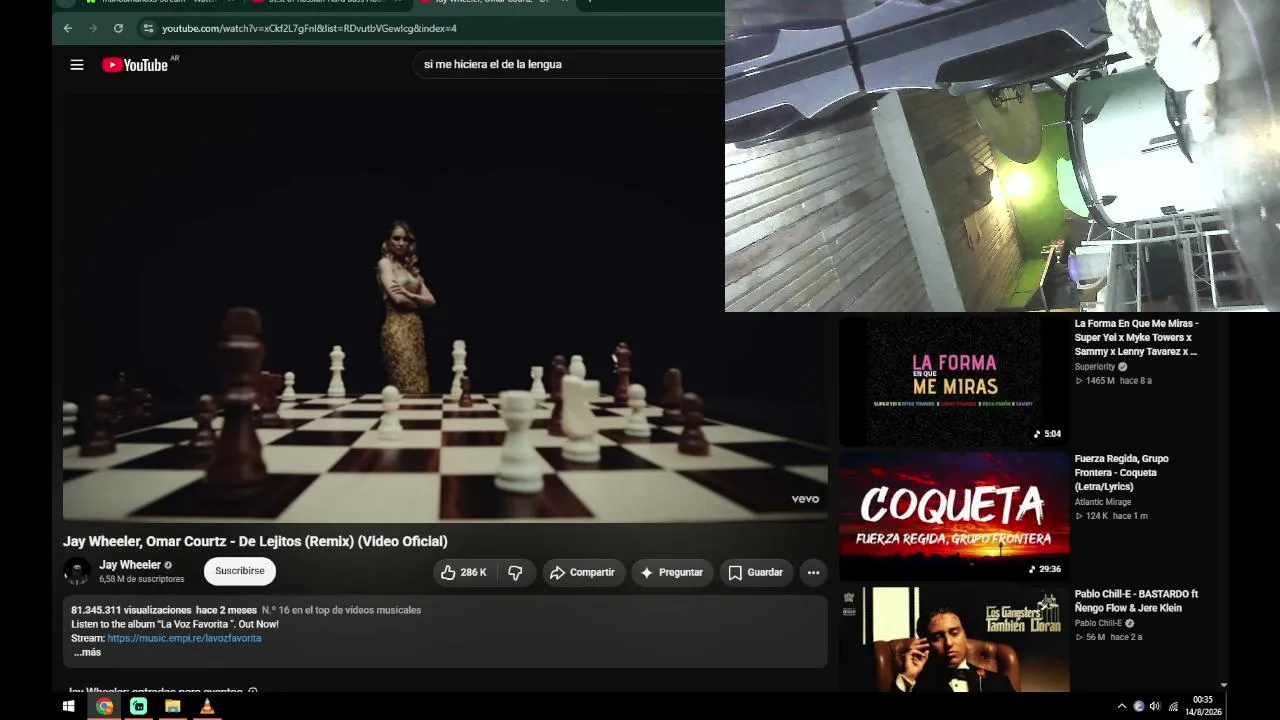
Task: Save the video with Guardar
Action: pyautogui.click(x=756, y=572)
